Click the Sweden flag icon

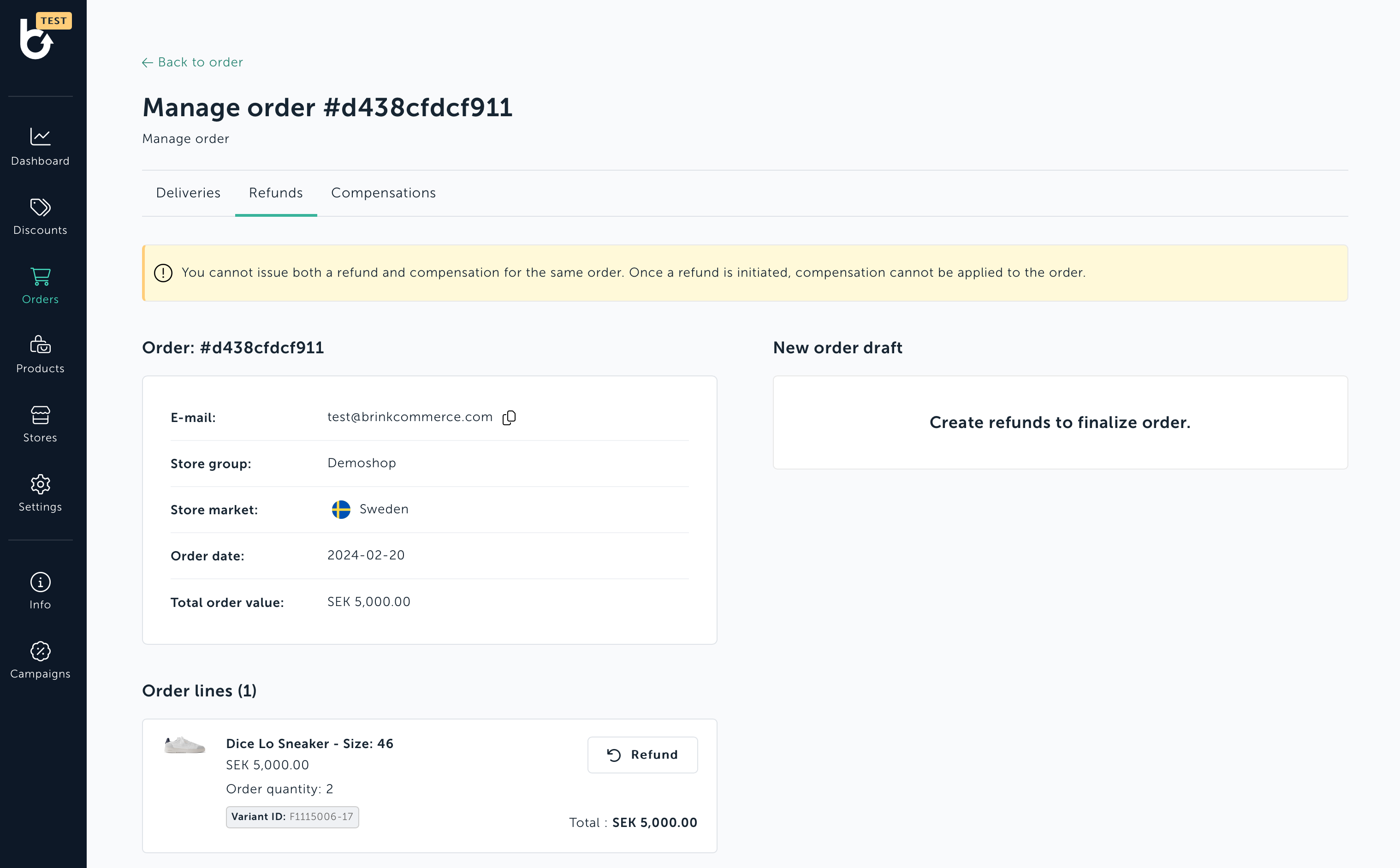[341, 509]
